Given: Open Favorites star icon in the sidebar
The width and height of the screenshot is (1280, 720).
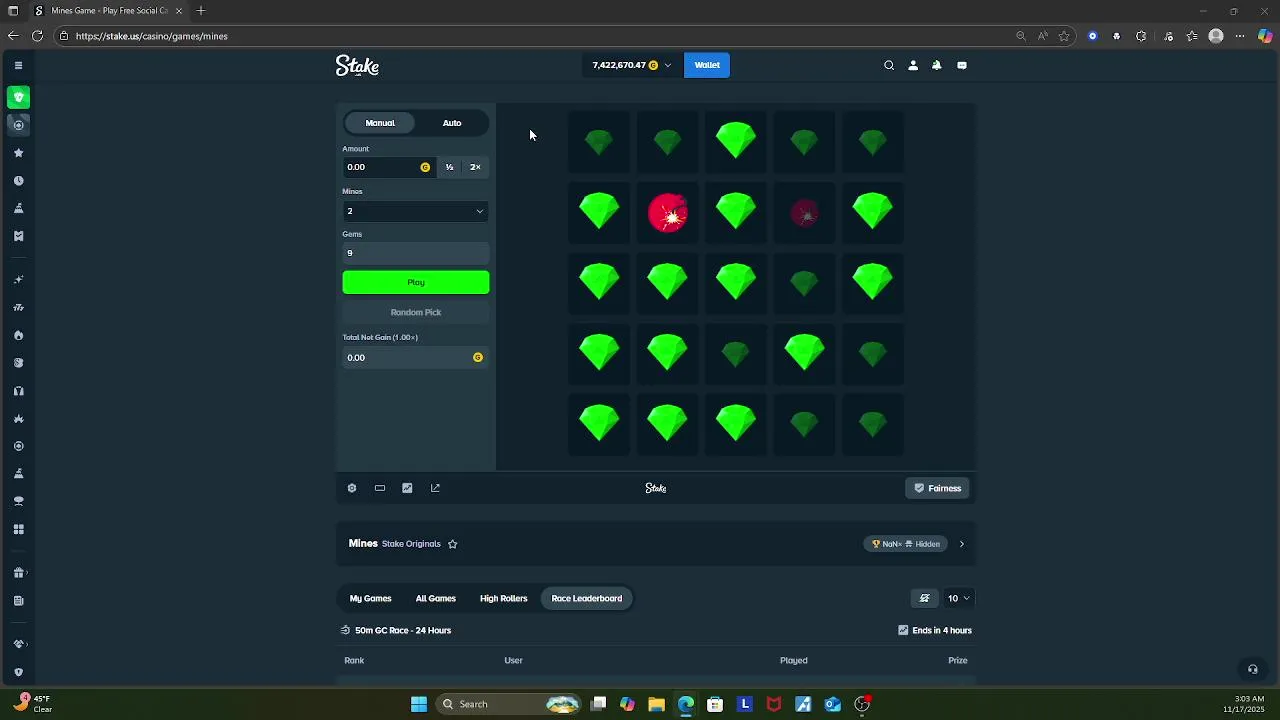Looking at the screenshot, I should 18,153.
